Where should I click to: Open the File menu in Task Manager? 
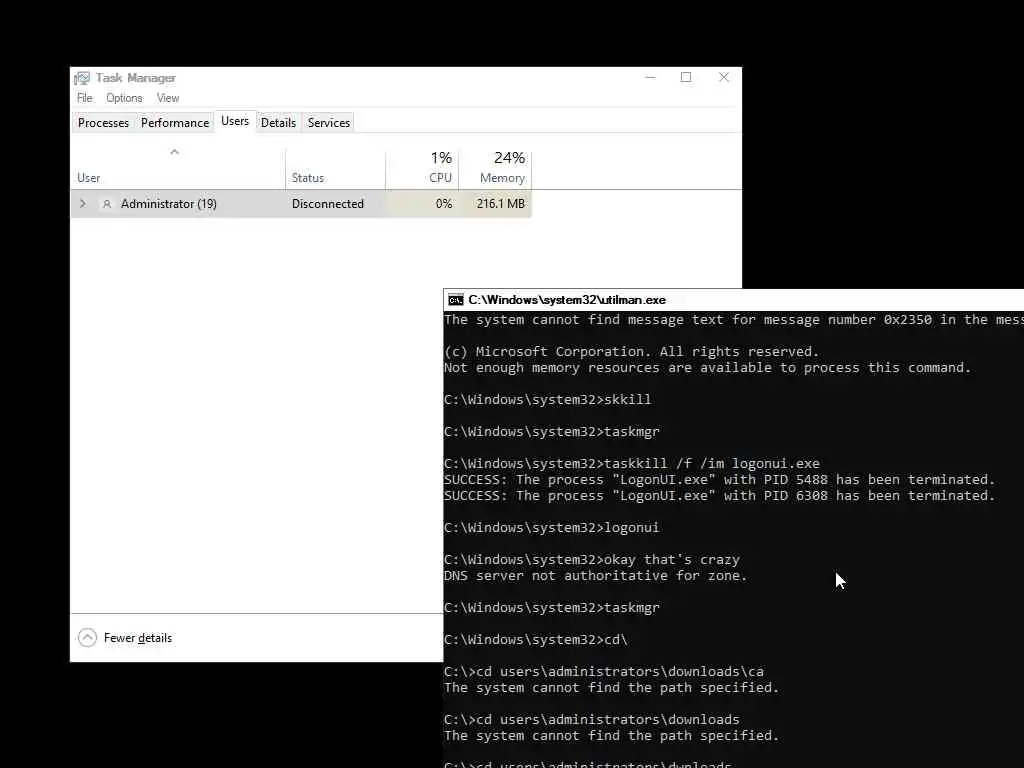point(85,98)
